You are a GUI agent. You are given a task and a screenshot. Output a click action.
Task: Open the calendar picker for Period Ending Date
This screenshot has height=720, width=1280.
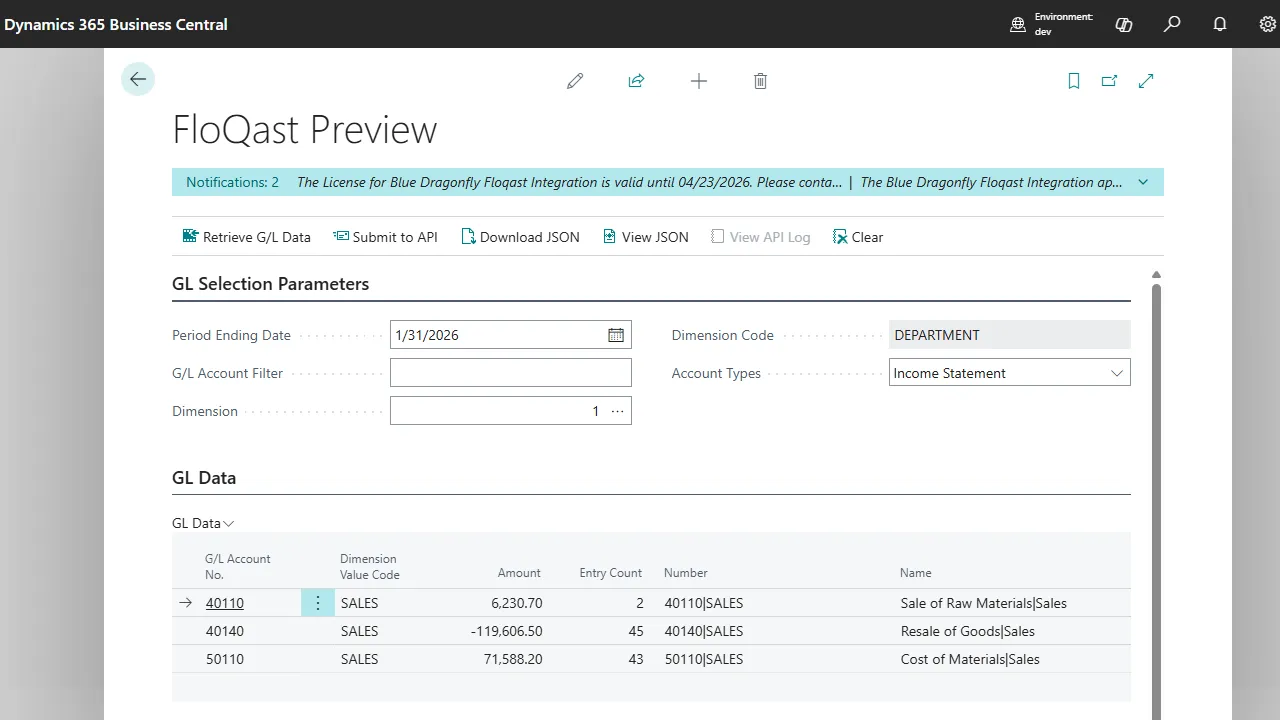tap(616, 335)
